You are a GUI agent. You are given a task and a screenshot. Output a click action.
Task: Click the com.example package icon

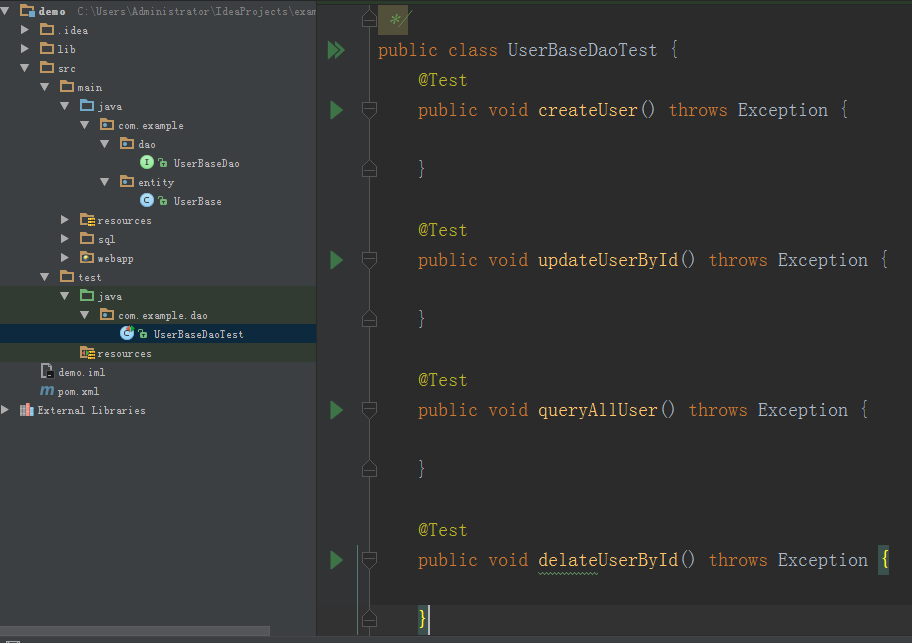[107, 124]
